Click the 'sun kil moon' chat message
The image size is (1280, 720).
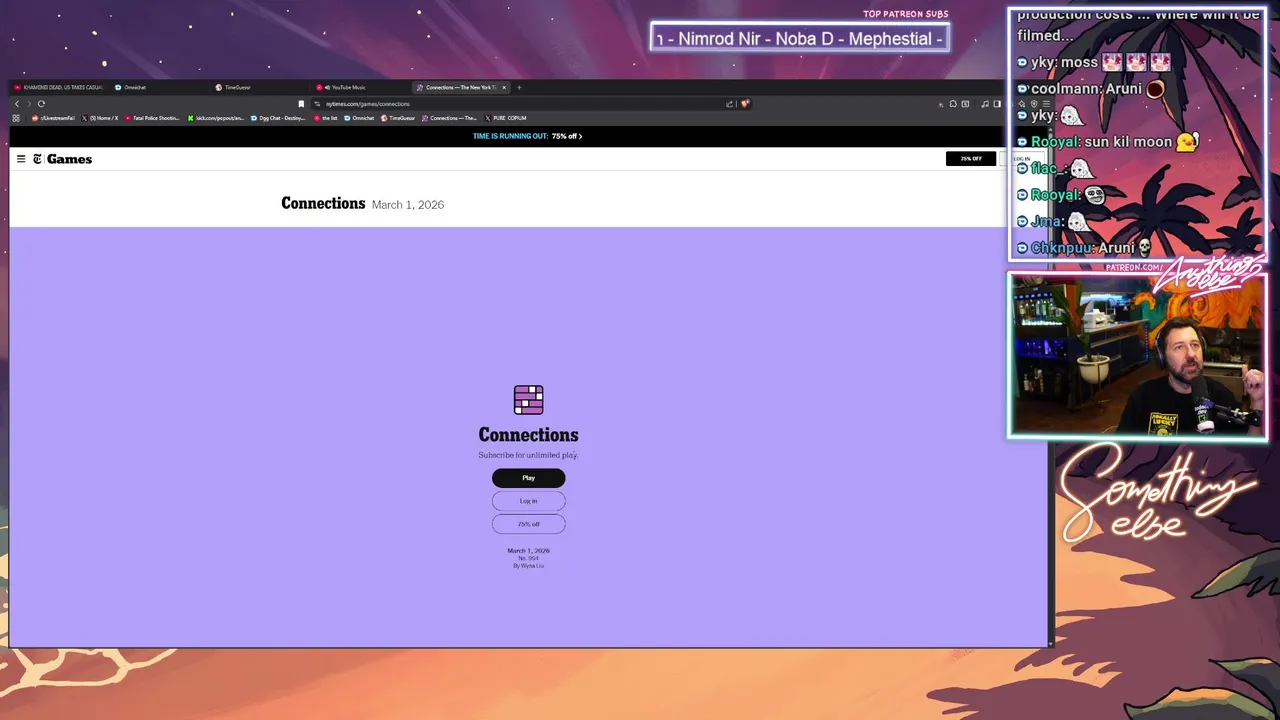click(1115, 142)
